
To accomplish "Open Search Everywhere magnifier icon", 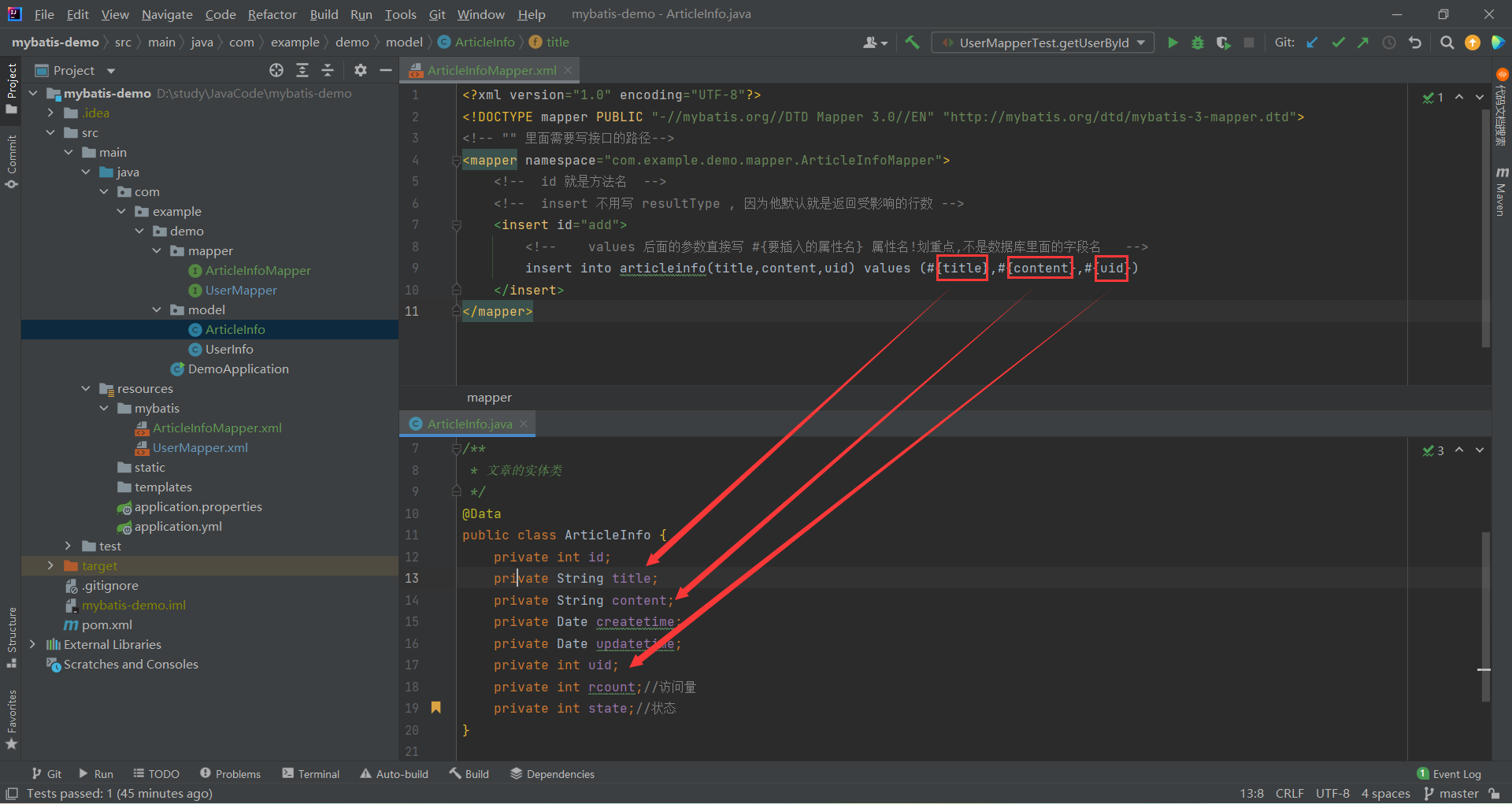I will click(1447, 43).
